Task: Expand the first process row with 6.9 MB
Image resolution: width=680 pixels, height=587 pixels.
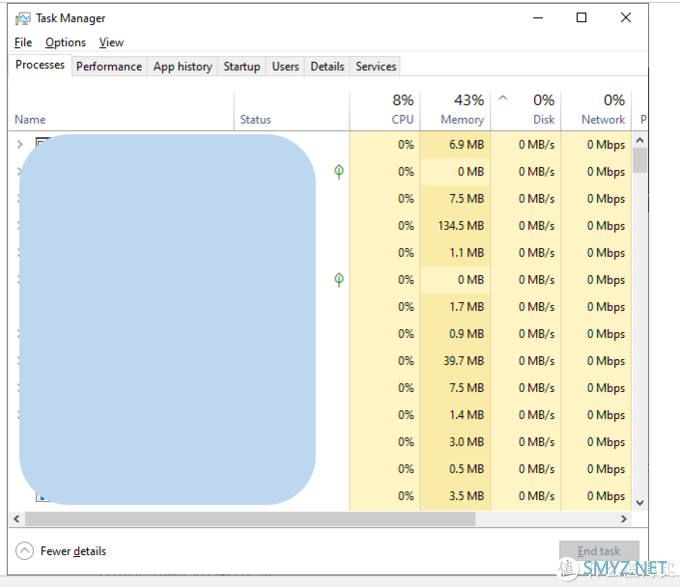Action: pyautogui.click(x=20, y=144)
